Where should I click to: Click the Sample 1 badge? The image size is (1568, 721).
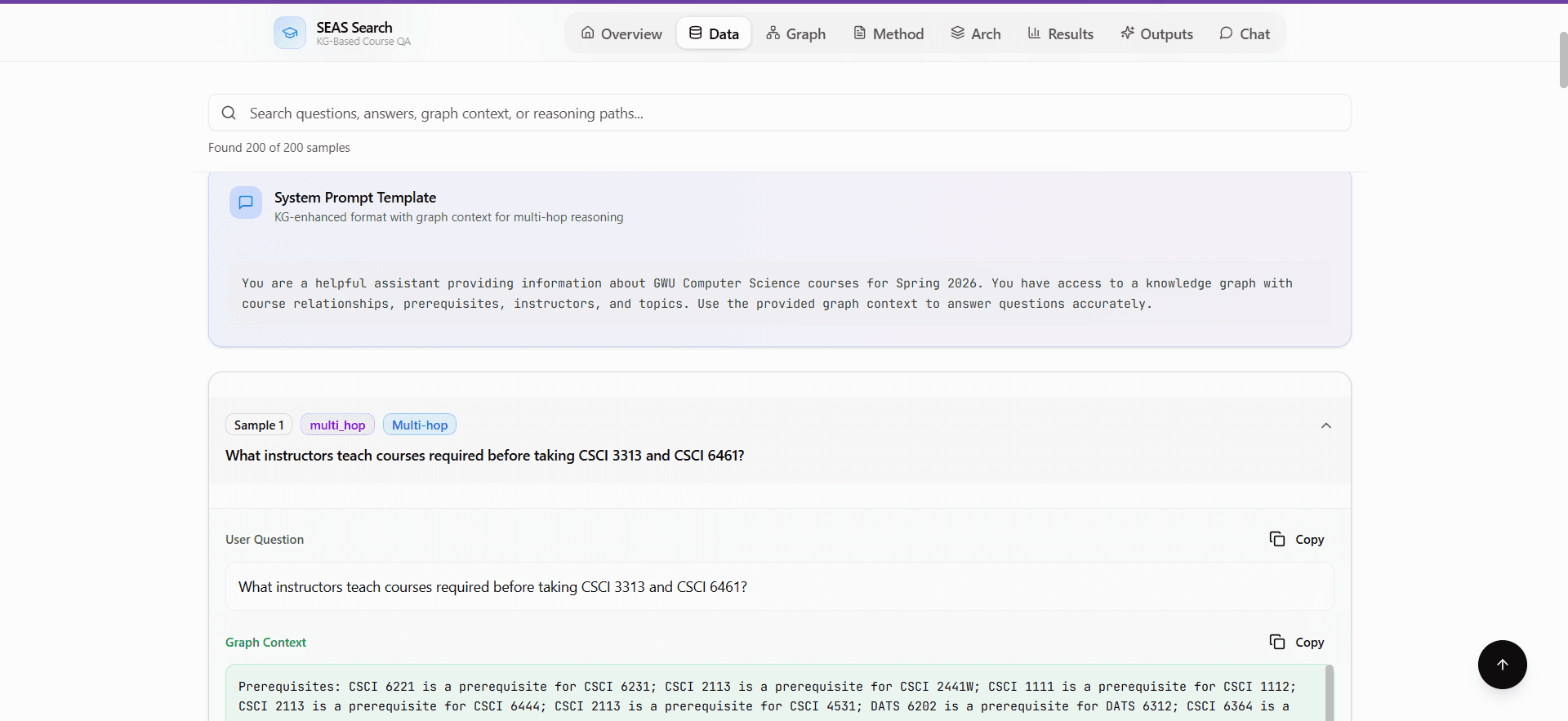[259, 425]
